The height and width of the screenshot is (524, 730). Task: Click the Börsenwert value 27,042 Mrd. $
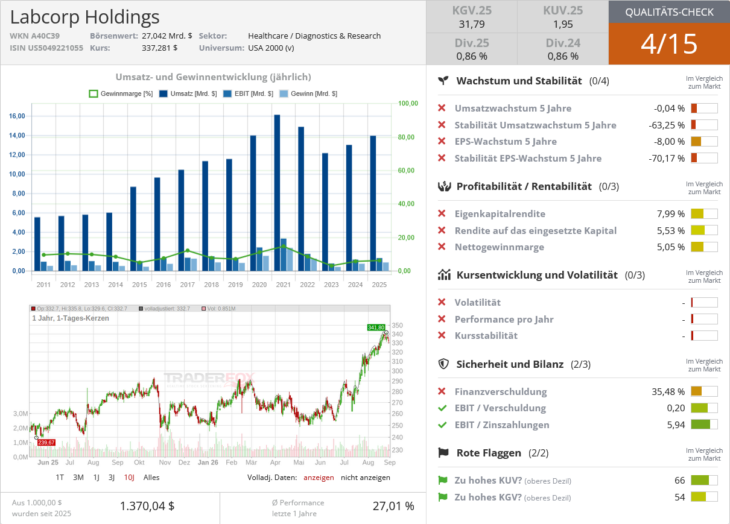pyautogui.click(x=167, y=36)
